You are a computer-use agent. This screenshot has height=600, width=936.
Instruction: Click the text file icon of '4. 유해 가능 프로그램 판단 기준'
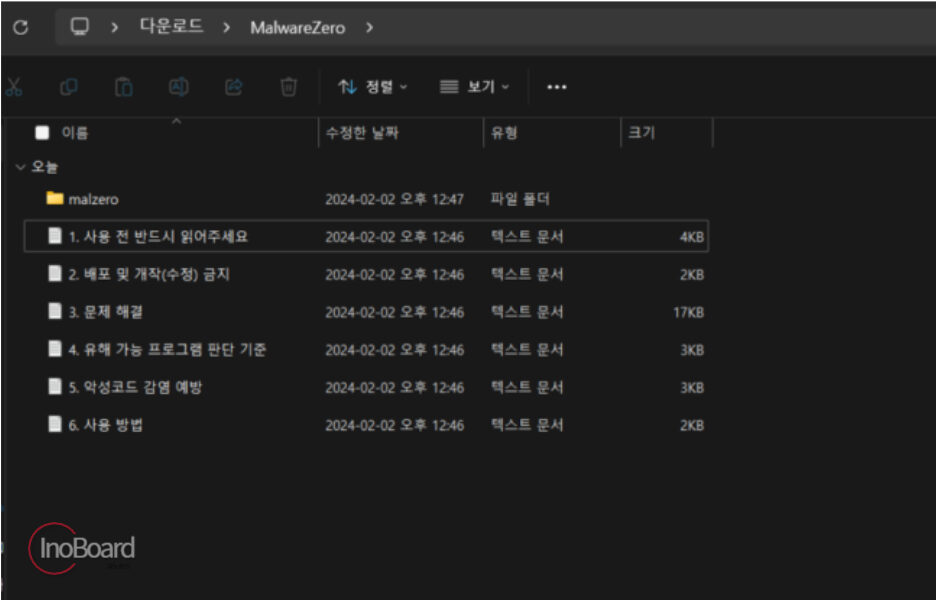point(55,349)
